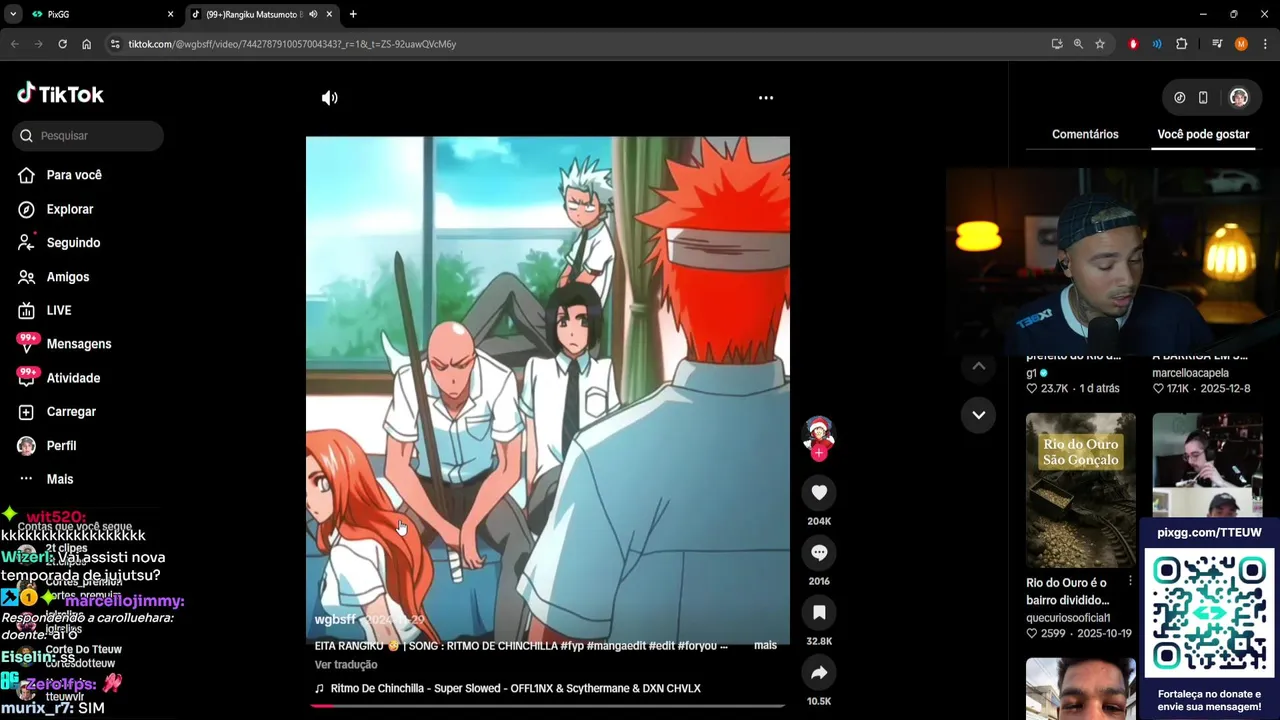Open the red hand adblock extension
Viewport: 1280px width, 720px height.
click(x=1133, y=44)
